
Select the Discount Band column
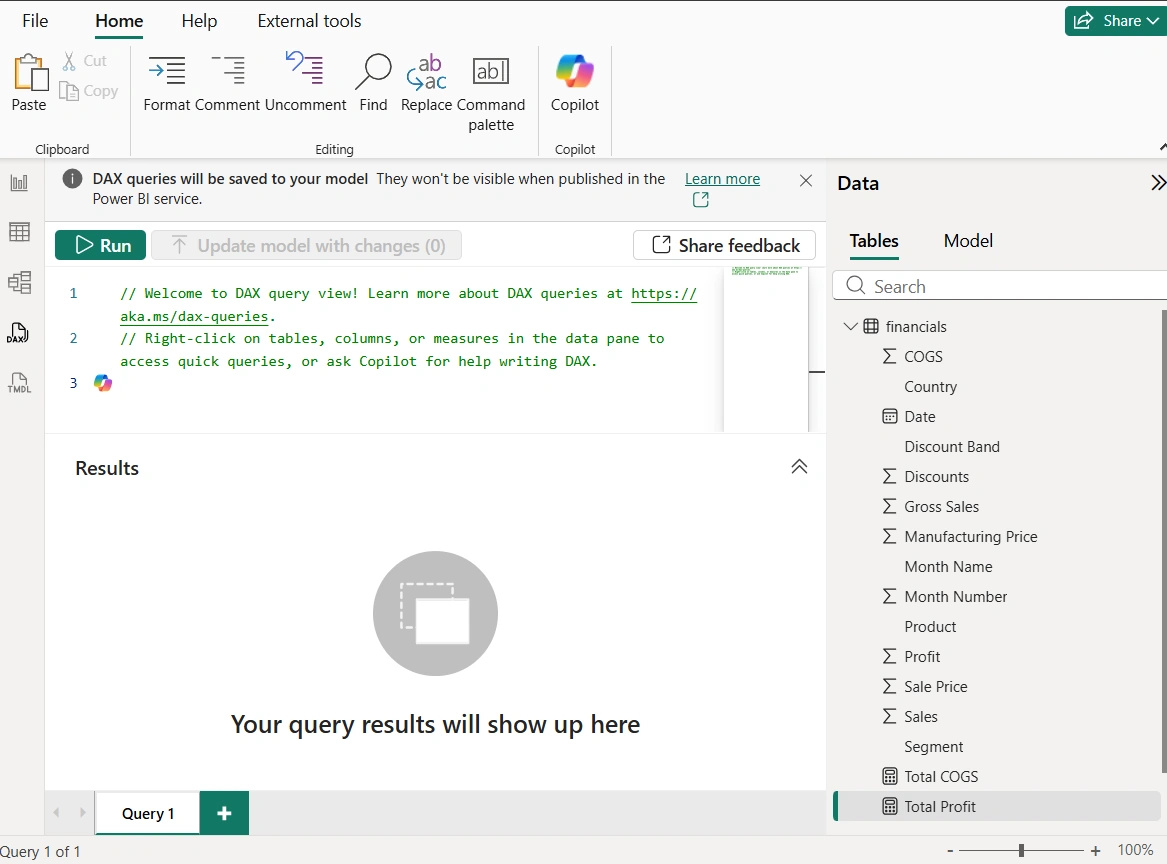952,447
